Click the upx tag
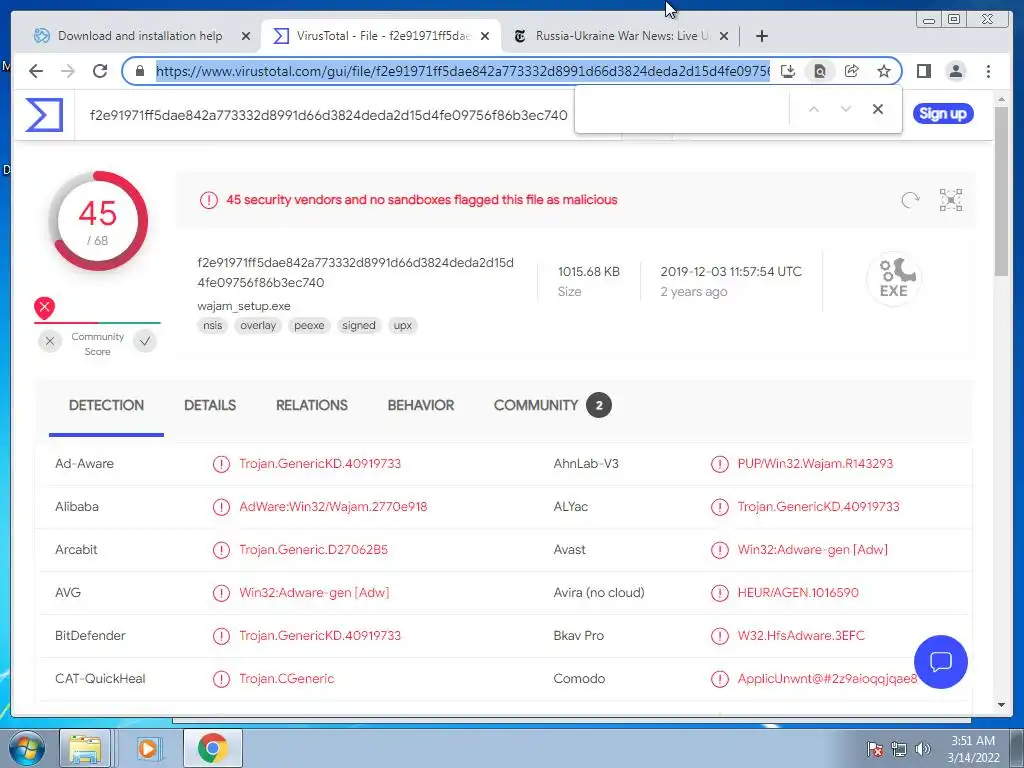The width and height of the screenshot is (1024, 768). (402, 325)
